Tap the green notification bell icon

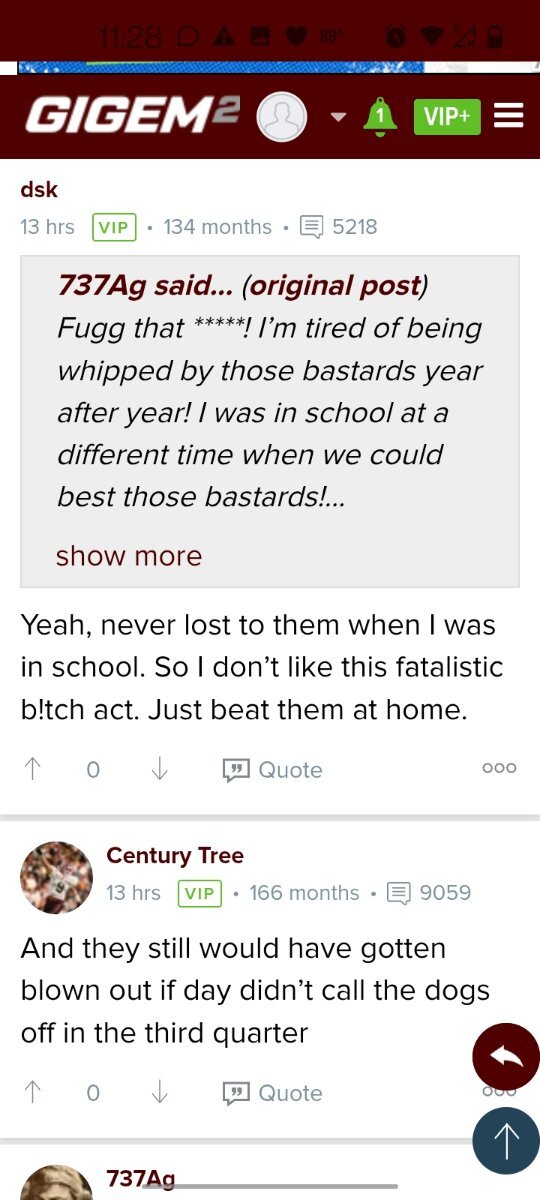tap(380, 116)
